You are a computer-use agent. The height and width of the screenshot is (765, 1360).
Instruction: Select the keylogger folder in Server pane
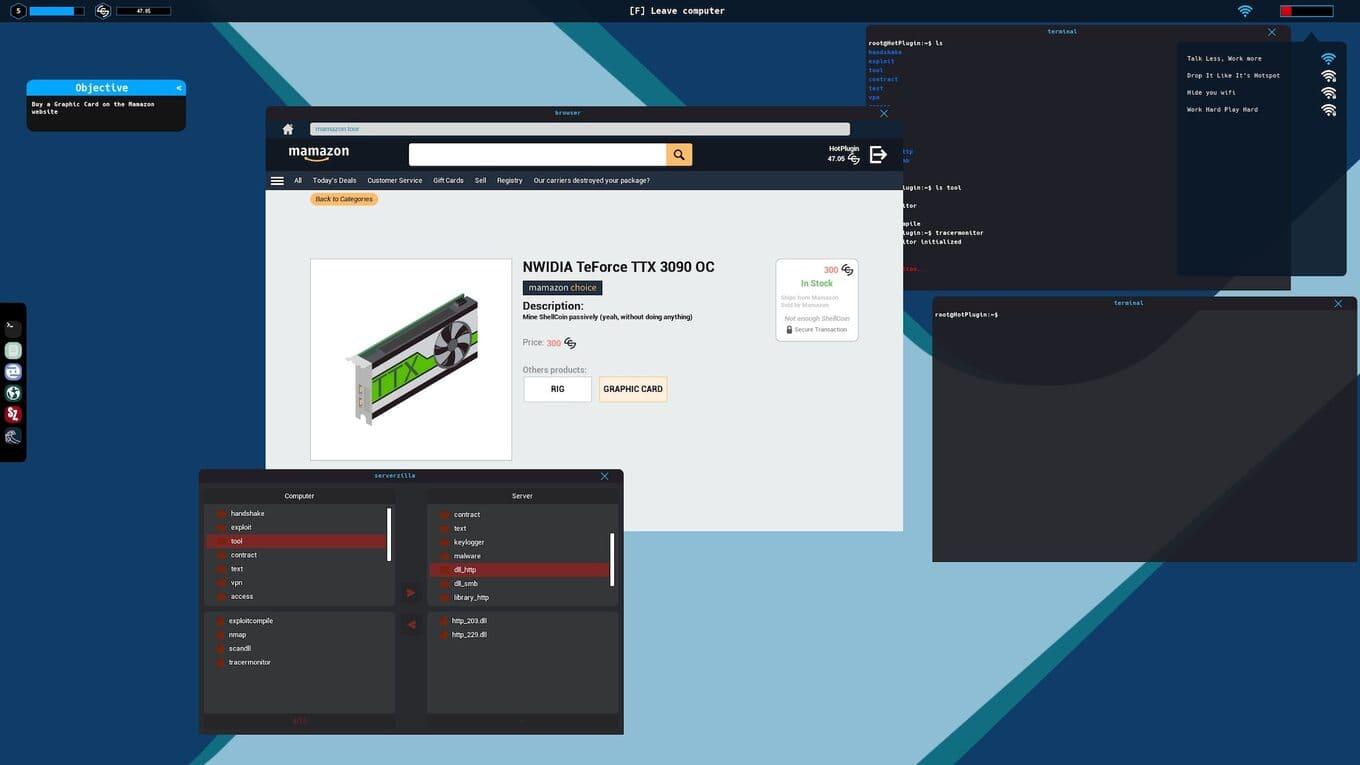[519, 542]
